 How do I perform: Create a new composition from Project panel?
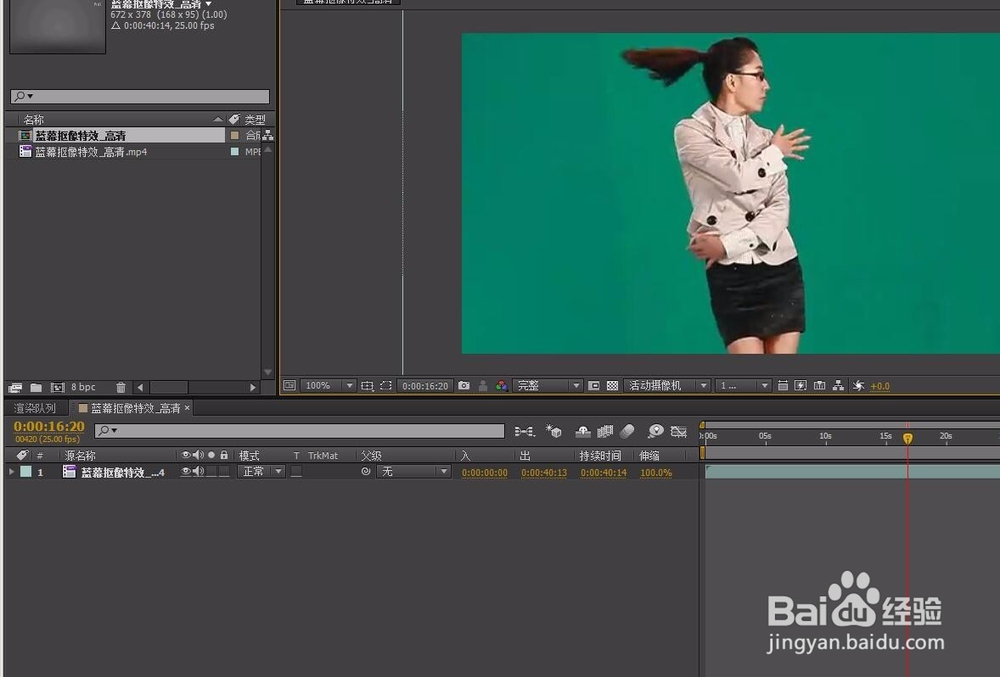coord(57,387)
